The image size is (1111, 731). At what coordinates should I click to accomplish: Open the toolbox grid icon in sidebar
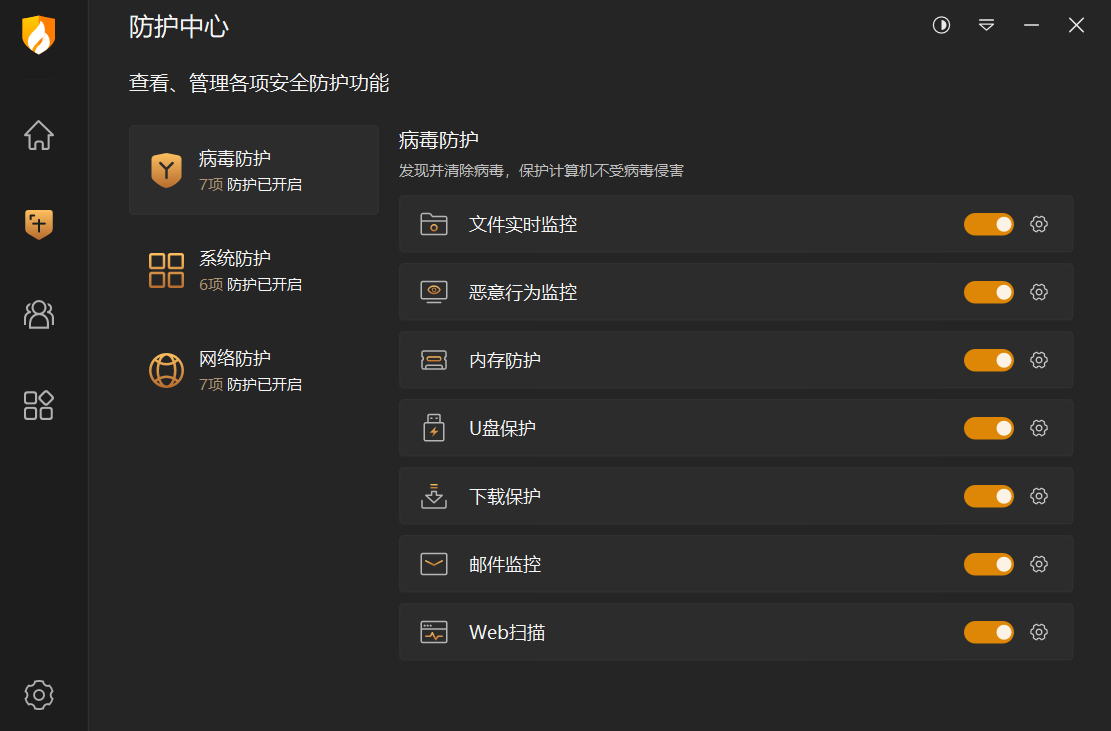click(x=38, y=405)
